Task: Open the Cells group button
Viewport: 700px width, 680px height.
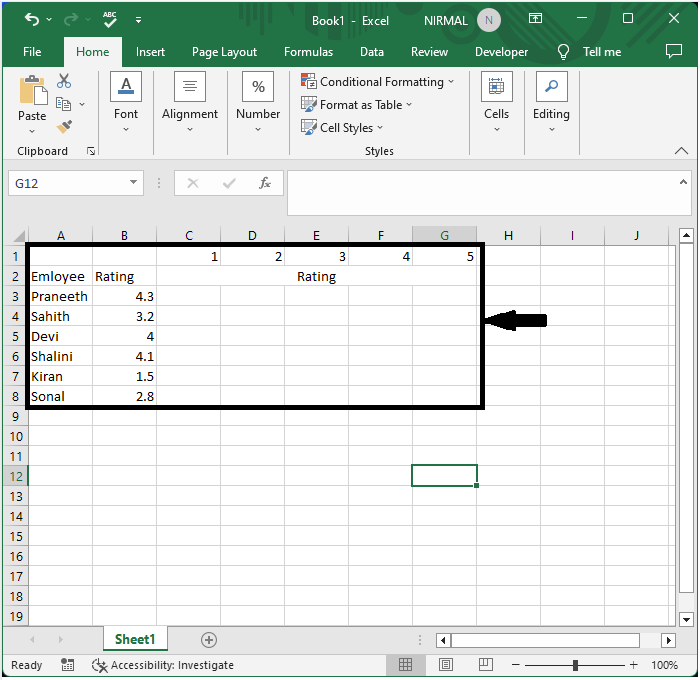Action: click(496, 102)
